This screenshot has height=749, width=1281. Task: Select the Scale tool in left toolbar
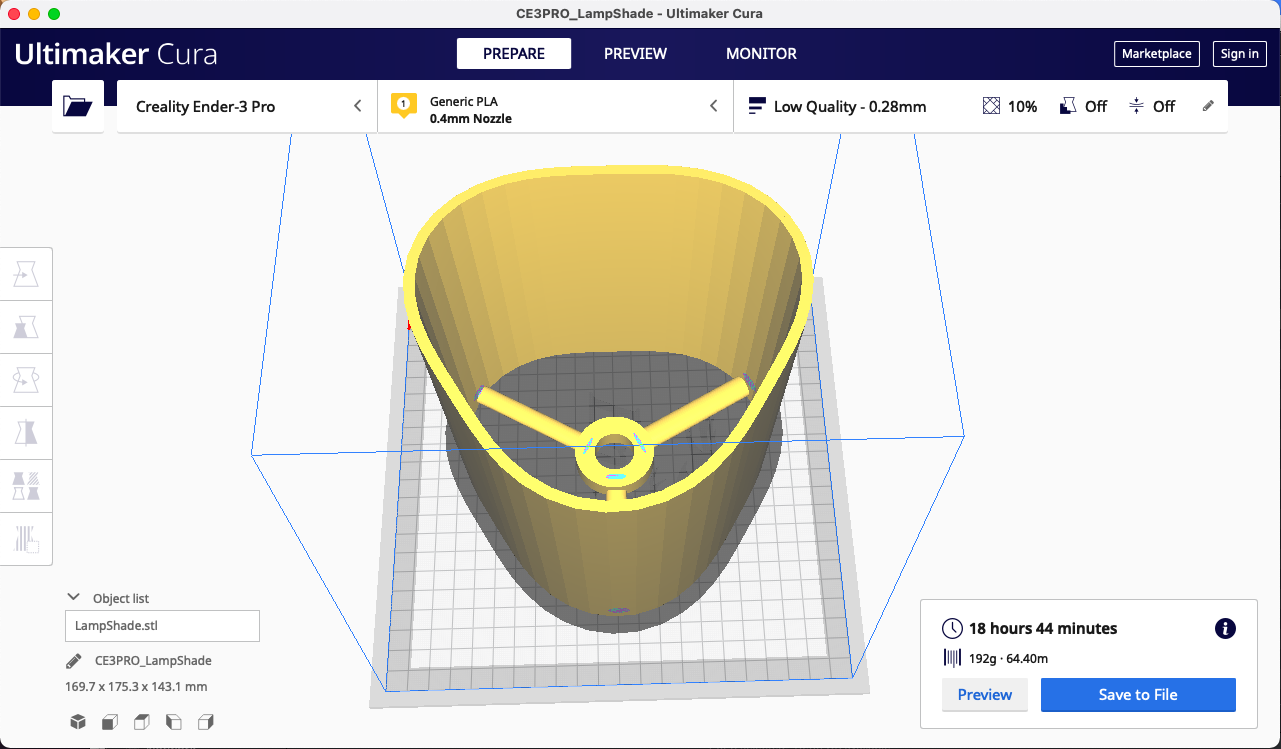(x=26, y=327)
